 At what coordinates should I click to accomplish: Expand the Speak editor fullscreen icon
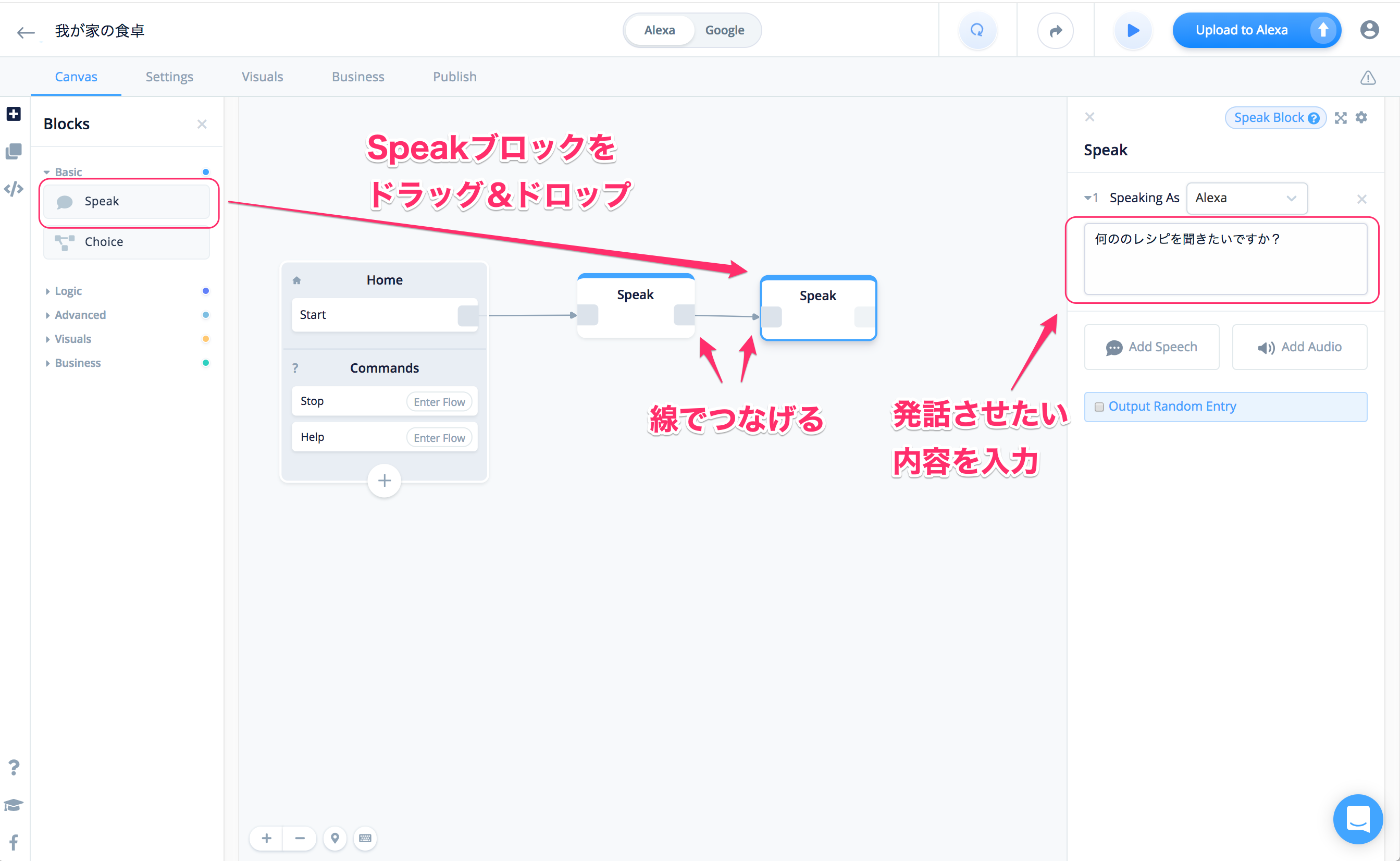[1341, 118]
